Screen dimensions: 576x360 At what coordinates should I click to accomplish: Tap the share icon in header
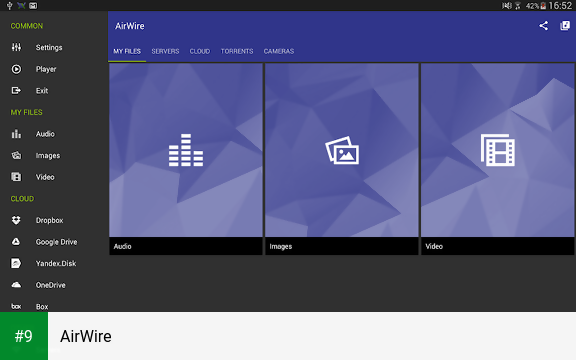(543, 26)
